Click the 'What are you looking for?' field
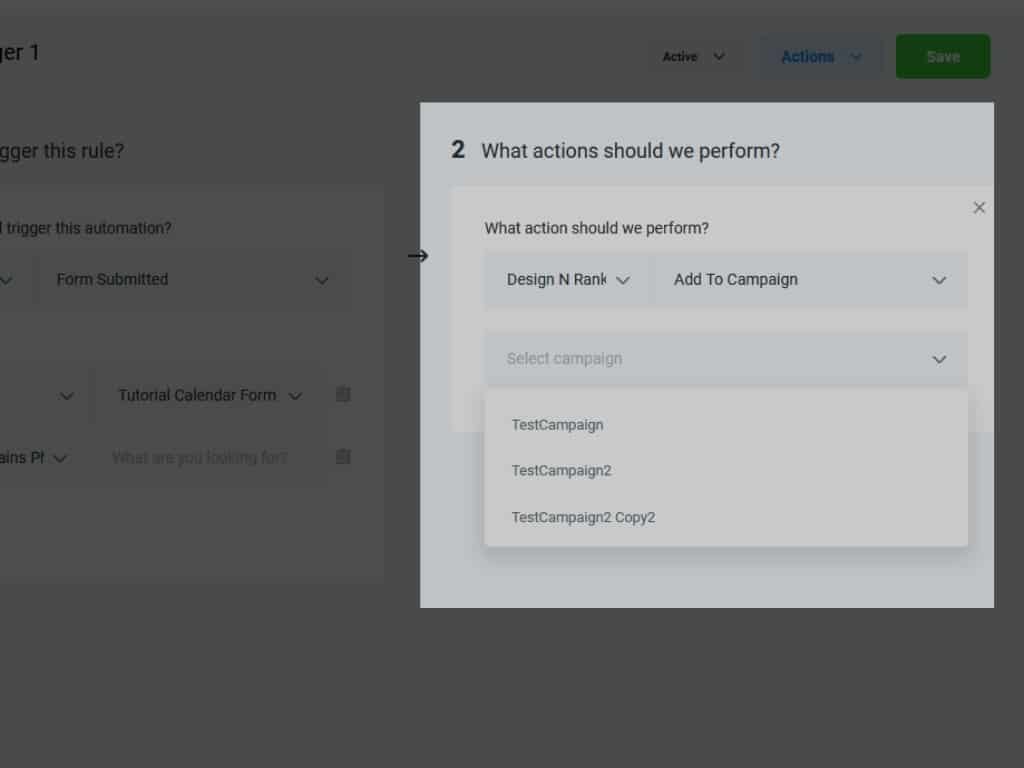Viewport: 1024px width, 768px height. (x=200, y=458)
